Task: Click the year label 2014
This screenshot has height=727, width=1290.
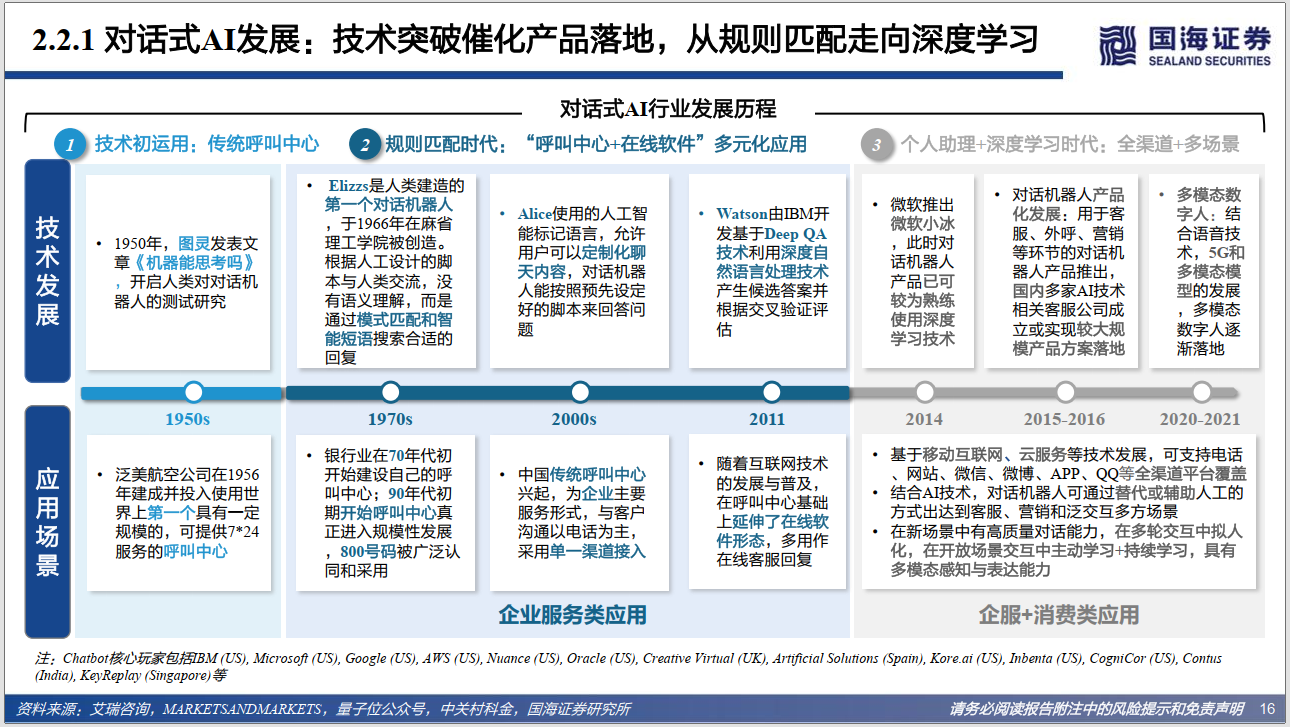Action: coord(924,420)
